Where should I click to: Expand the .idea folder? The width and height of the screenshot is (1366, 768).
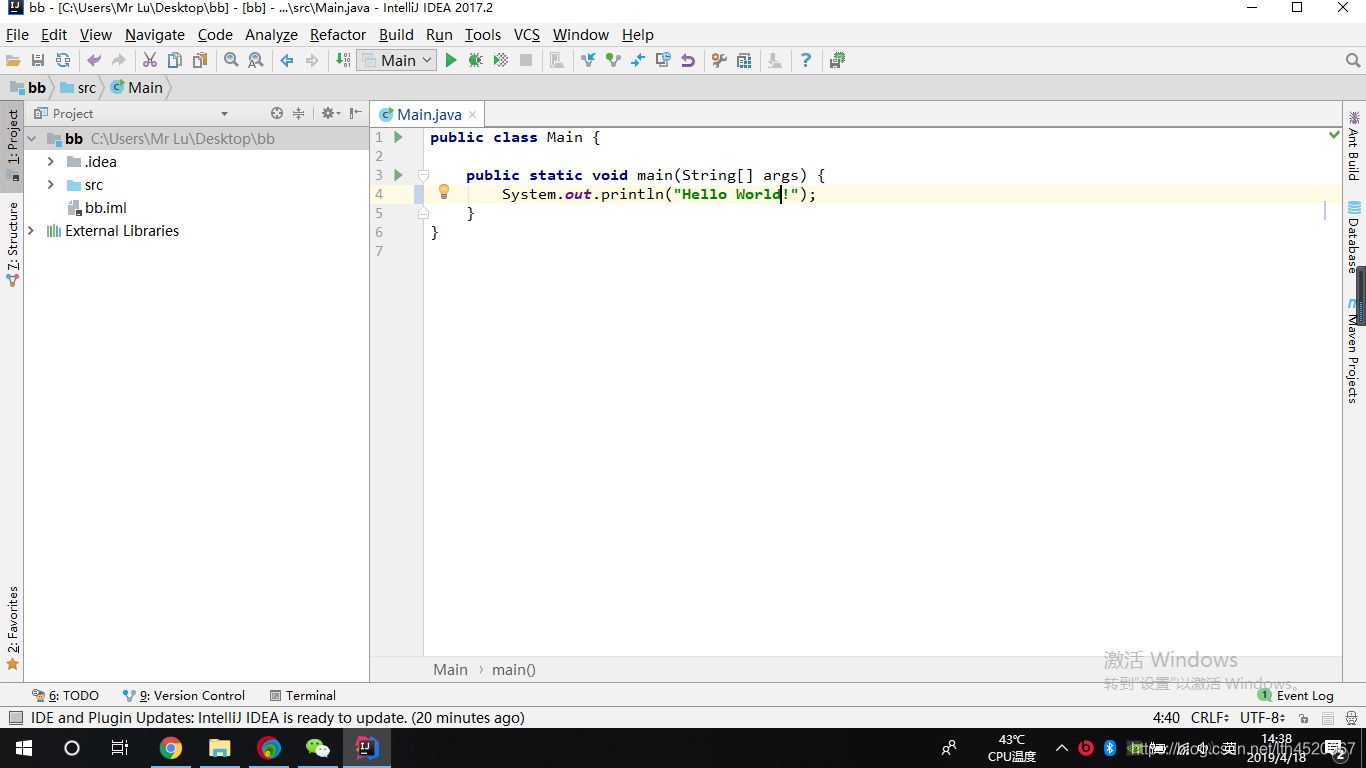coord(51,162)
